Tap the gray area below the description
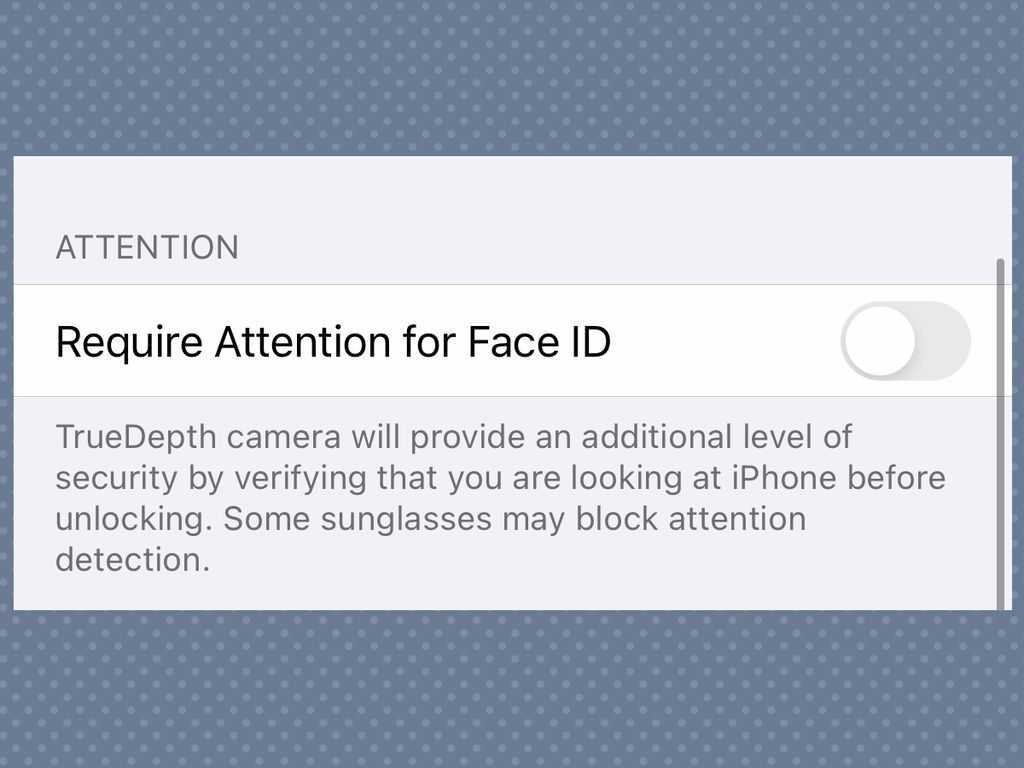Screen dimensions: 1024x768 [x=500, y=590]
